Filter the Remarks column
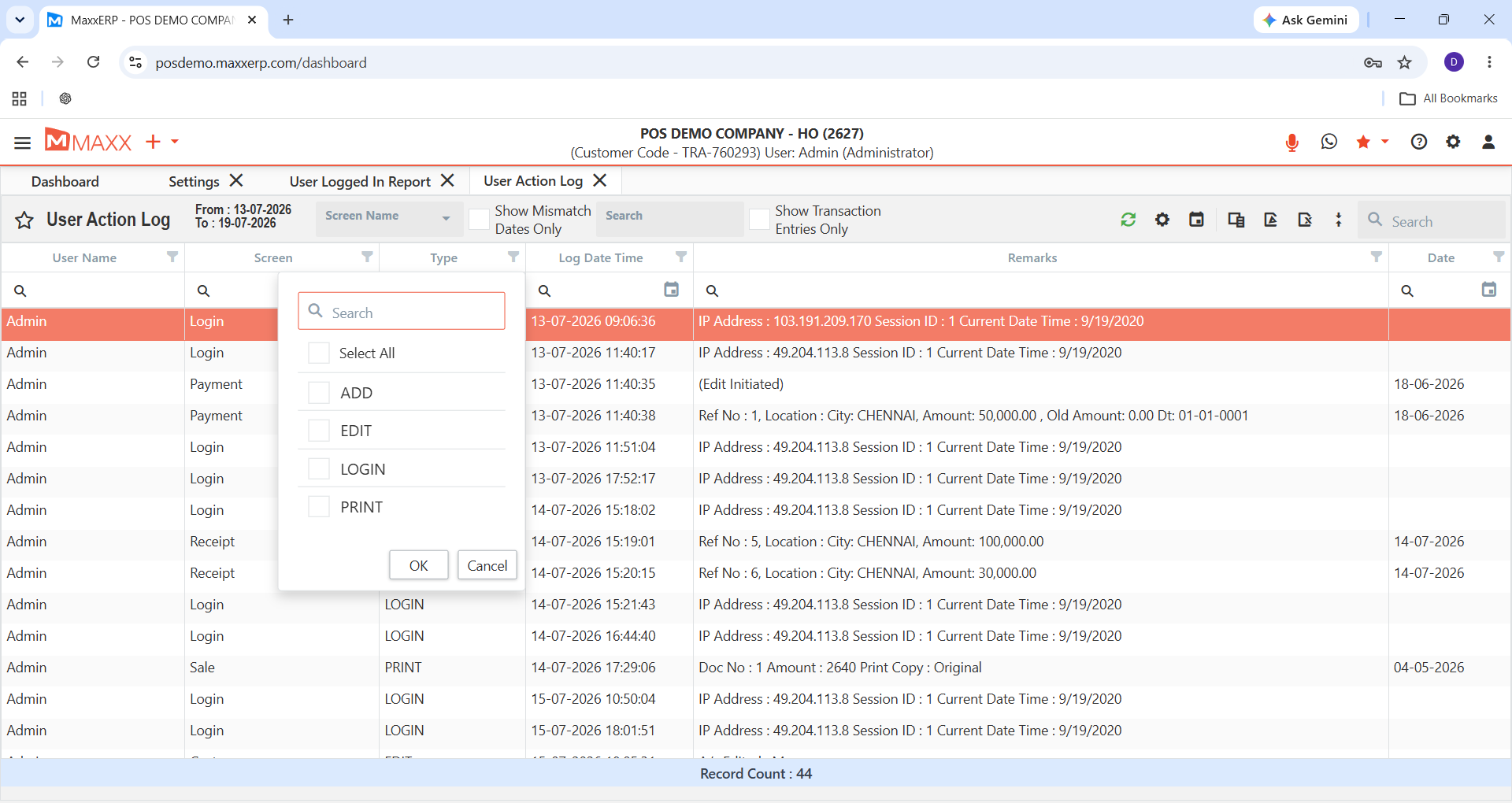The width and height of the screenshot is (1512, 803). [1377, 257]
